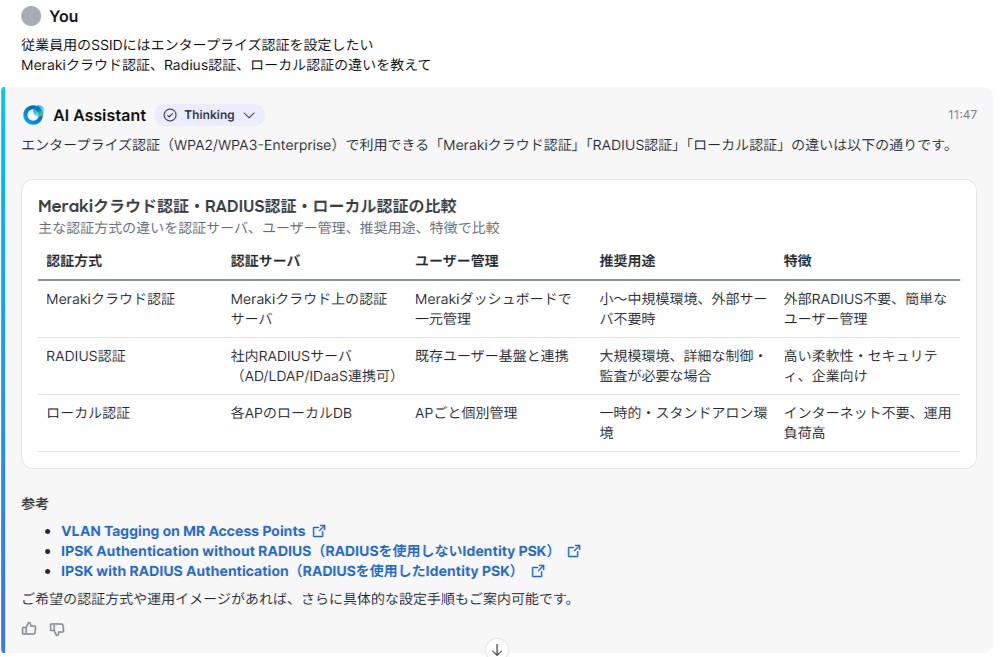
Task: Click the 特徴 column header
Action: (x=797, y=261)
